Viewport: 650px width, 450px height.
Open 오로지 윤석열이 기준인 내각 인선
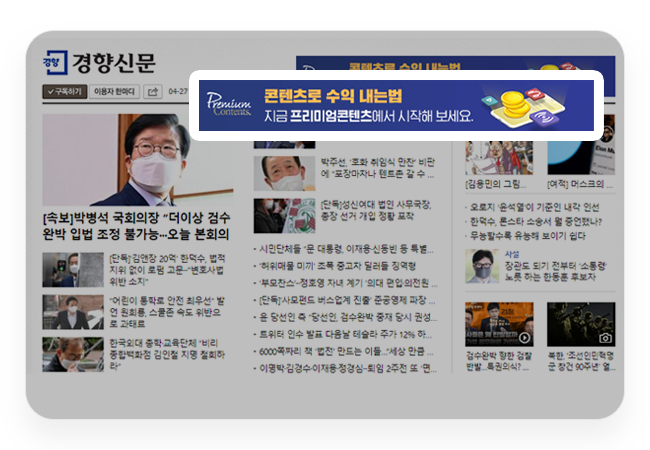coord(534,207)
